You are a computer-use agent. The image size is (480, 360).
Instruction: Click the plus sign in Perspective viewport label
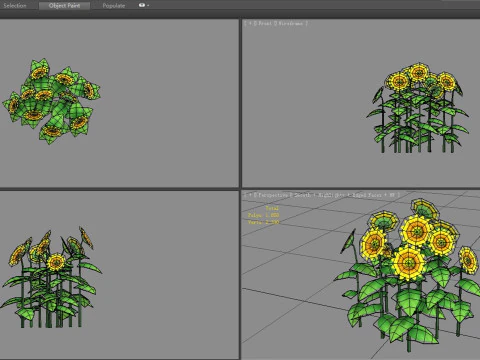[x=250, y=195]
